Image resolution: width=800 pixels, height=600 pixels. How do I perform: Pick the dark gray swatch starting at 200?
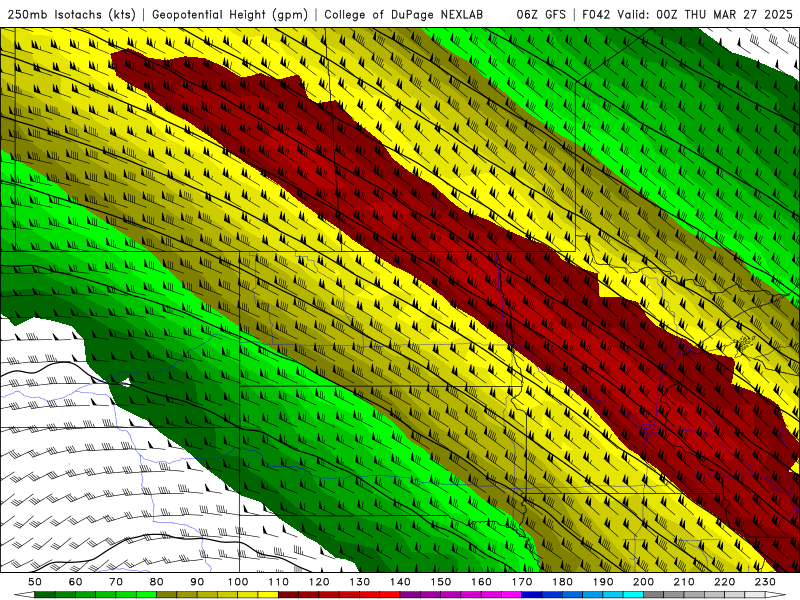pyautogui.click(x=654, y=595)
